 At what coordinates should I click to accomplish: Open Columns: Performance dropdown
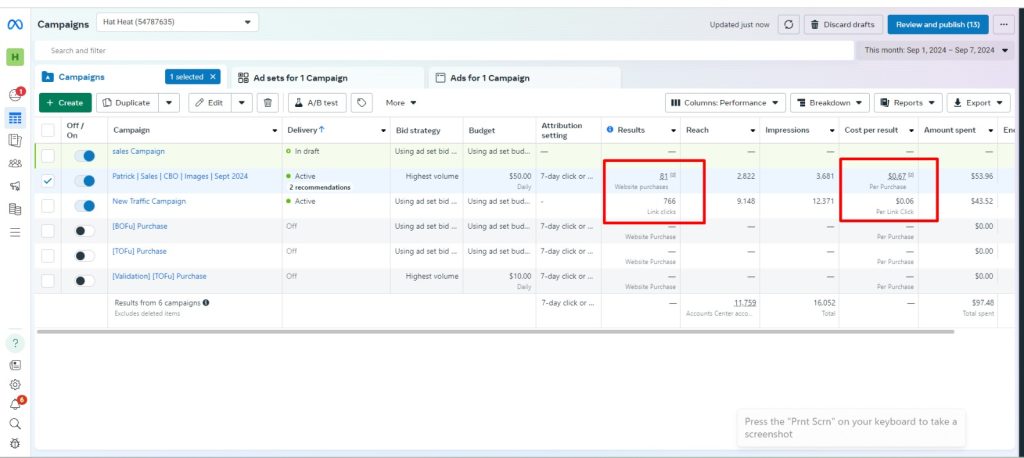click(725, 103)
